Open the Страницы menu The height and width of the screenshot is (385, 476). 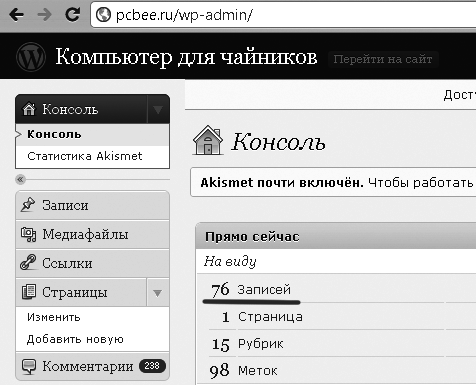coord(75,292)
